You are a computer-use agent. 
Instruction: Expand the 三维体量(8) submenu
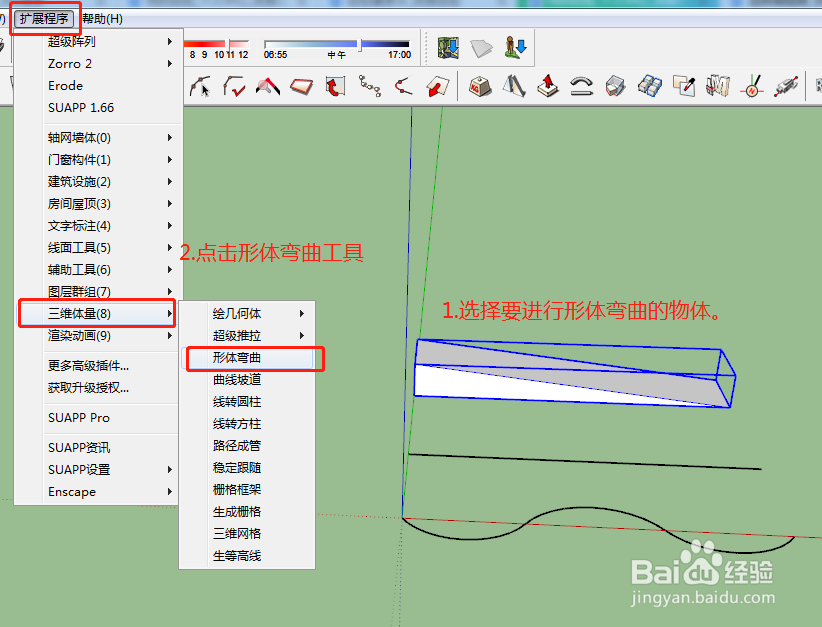coord(98,313)
